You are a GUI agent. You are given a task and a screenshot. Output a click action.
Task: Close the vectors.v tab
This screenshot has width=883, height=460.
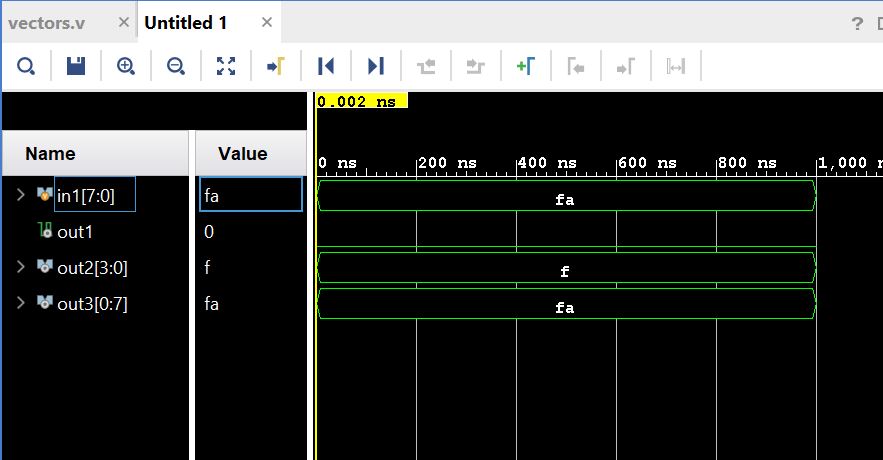(x=122, y=23)
